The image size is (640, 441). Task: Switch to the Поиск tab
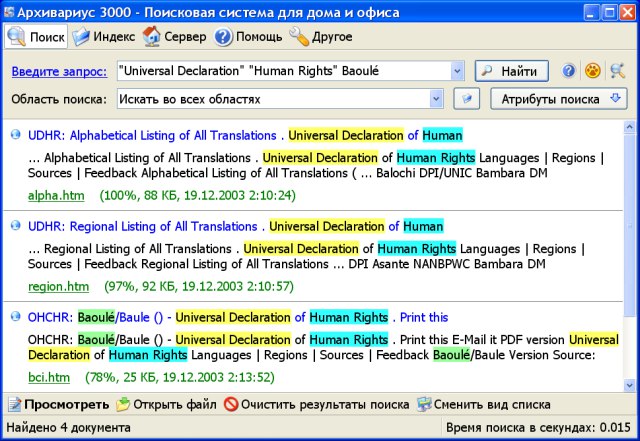36,37
